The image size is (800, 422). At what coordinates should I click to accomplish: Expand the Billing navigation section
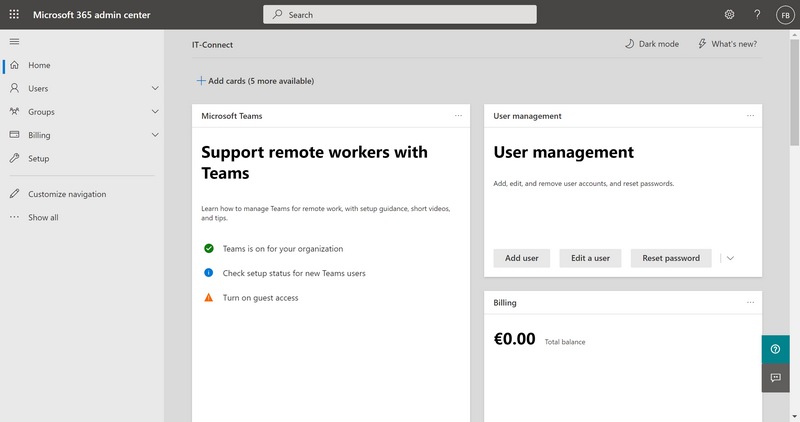click(155, 135)
